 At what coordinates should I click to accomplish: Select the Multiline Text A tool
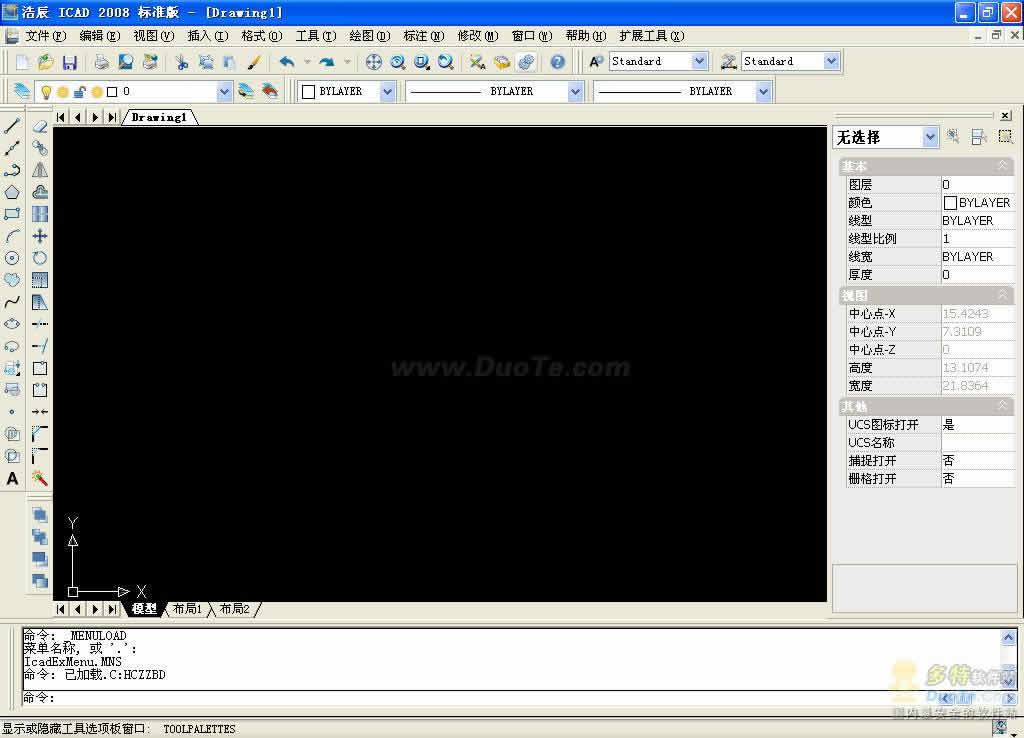pos(12,478)
